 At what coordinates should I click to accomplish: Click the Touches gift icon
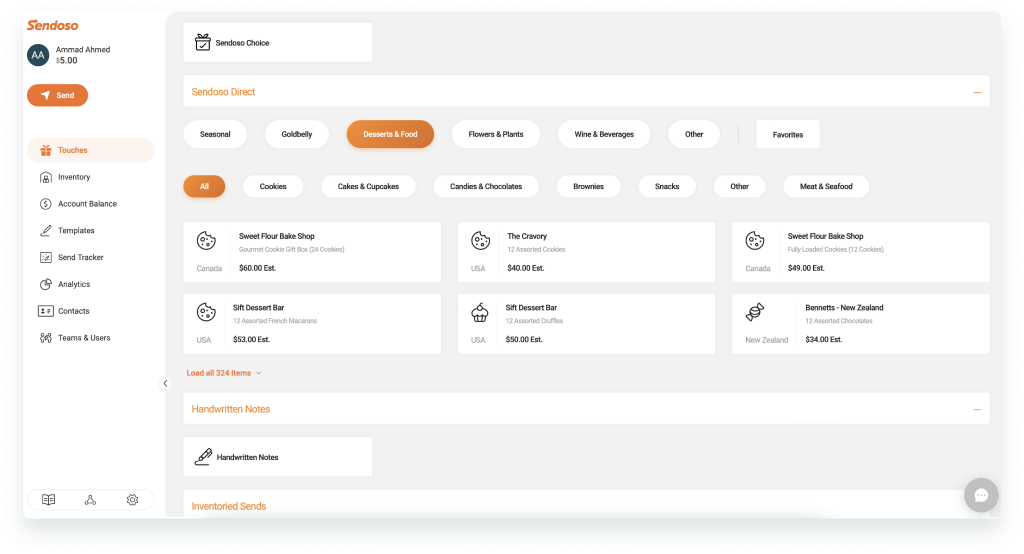[x=46, y=150]
